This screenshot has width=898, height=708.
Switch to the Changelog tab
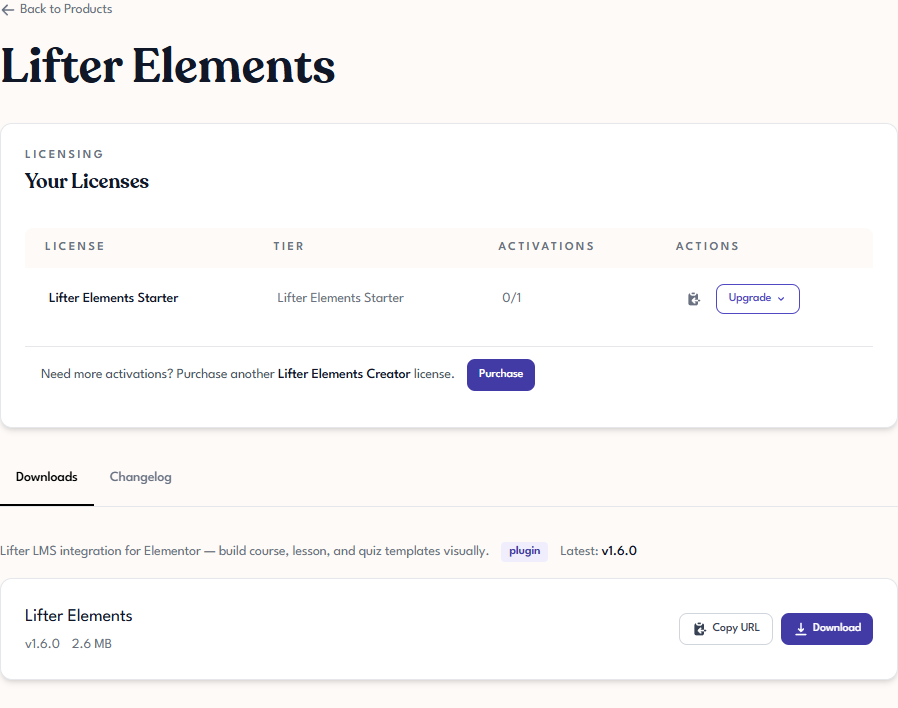[x=140, y=477]
